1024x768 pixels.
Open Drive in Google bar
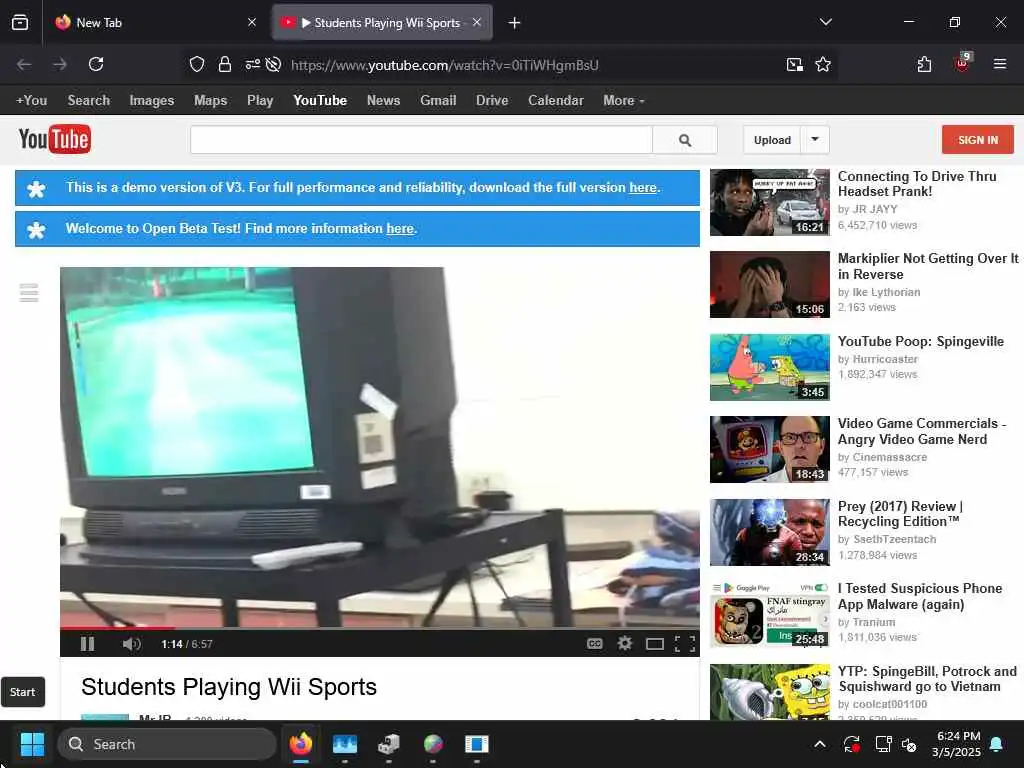[x=492, y=101]
